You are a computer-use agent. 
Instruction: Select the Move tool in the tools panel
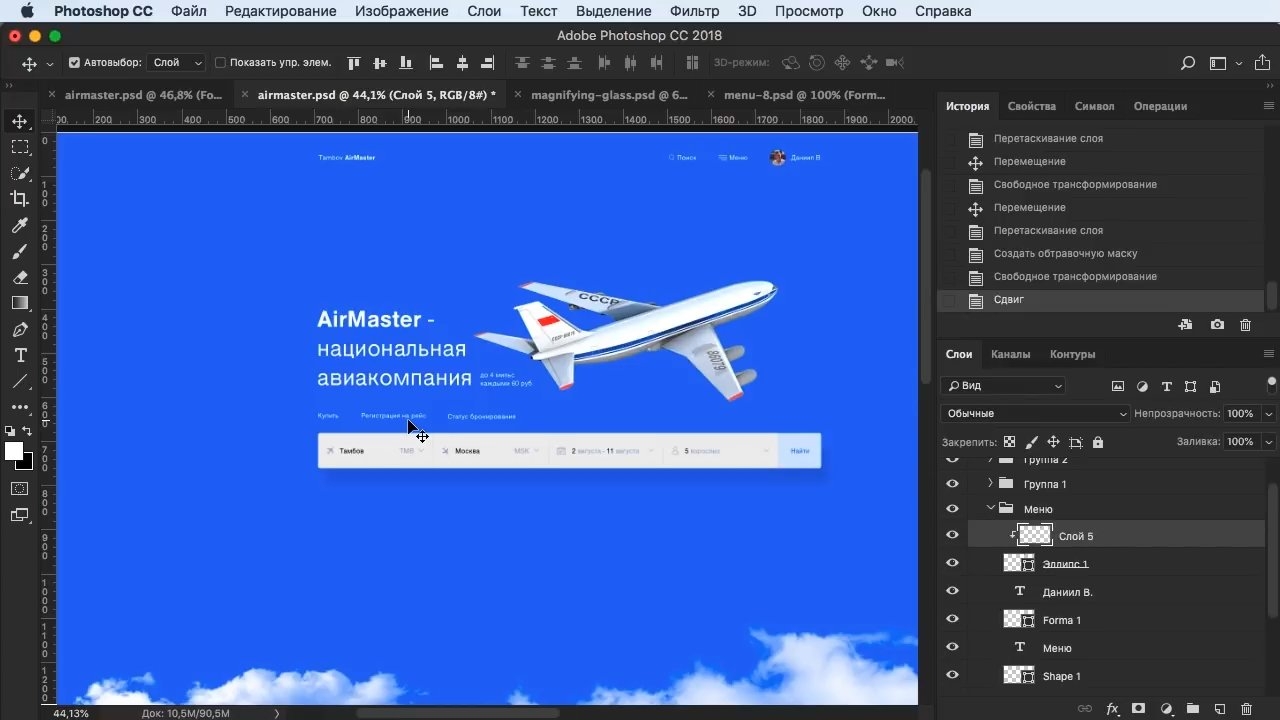pyautogui.click(x=20, y=121)
